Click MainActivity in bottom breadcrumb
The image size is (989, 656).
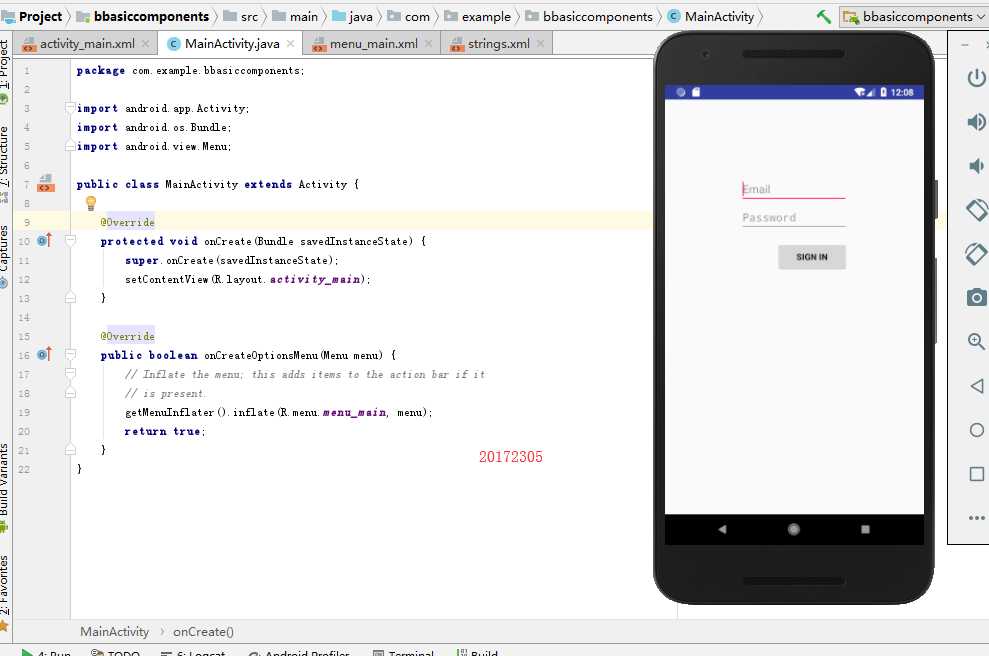click(x=114, y=631)
